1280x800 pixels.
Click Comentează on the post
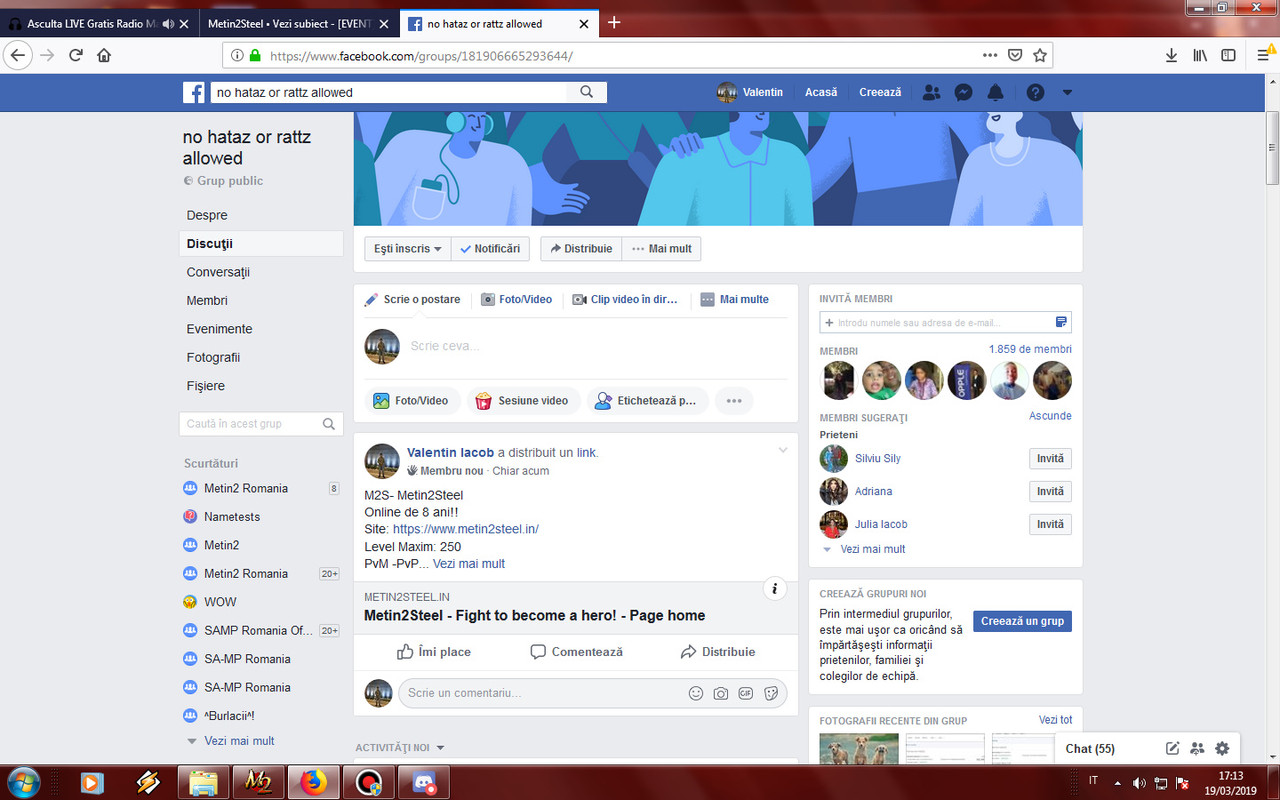pyautogui.click(x=576, y=652)
